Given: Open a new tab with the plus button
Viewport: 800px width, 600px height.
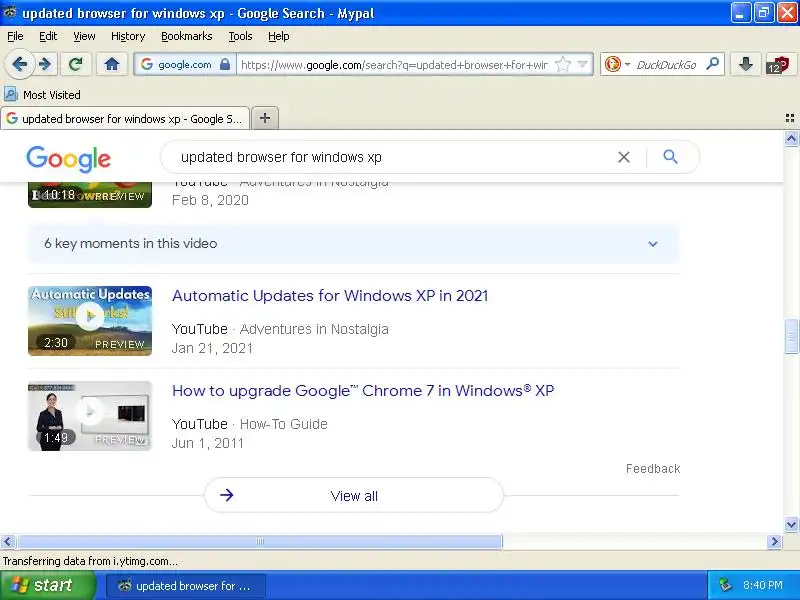Looking at the screenshot, I should point(265,118).
